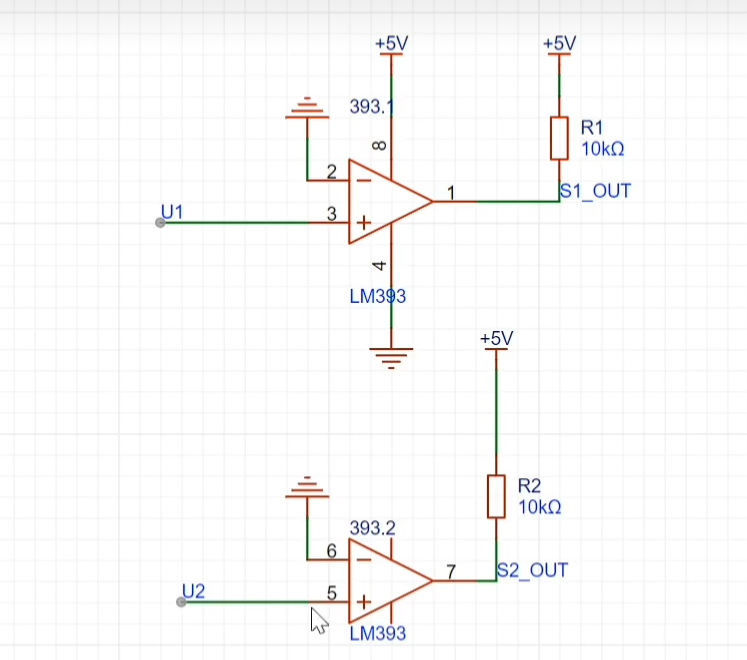Click pin number 8 on the supply pin
The height and width of the screenshot is (660, 747).
click(x=379, y=145)
